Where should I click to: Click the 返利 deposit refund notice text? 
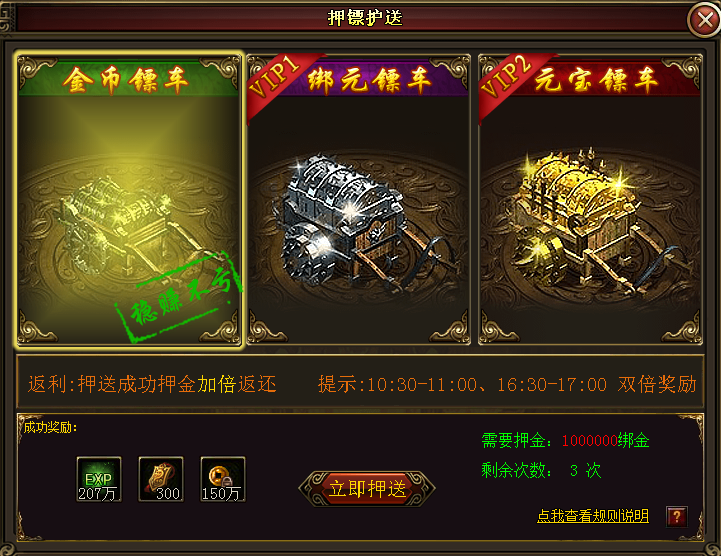coord(152,384)
